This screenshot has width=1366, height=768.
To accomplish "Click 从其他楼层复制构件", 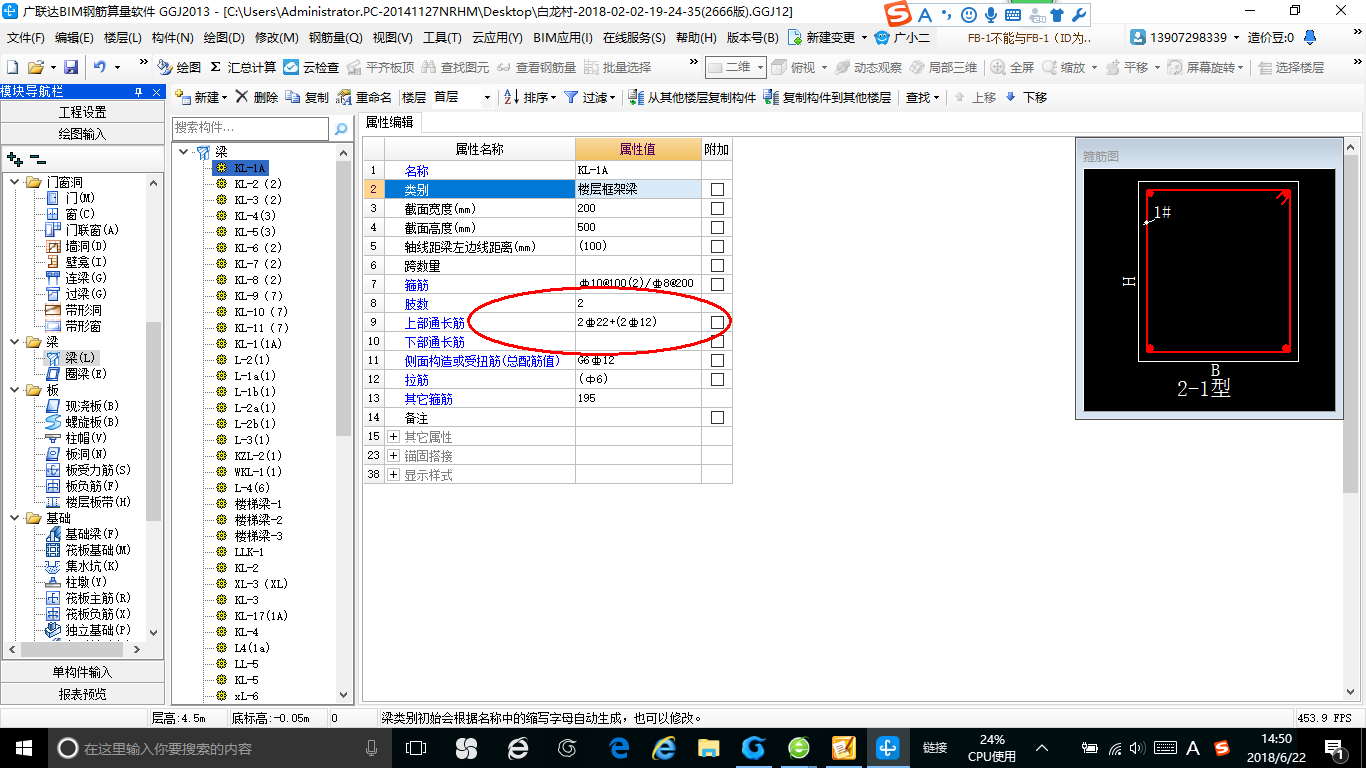I will pos(692,97).
